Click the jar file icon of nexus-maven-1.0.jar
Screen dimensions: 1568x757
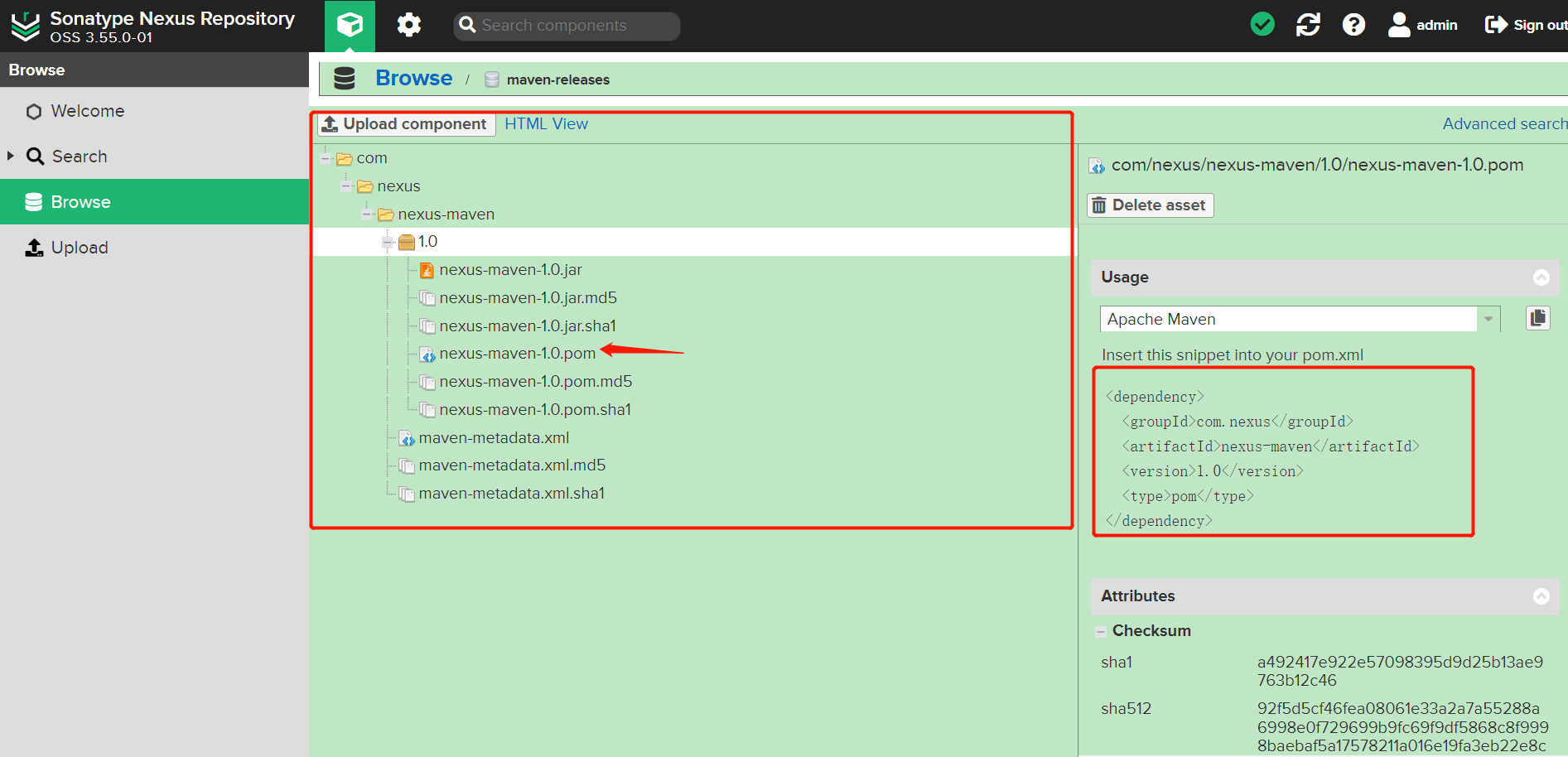[x=427, y=270]
